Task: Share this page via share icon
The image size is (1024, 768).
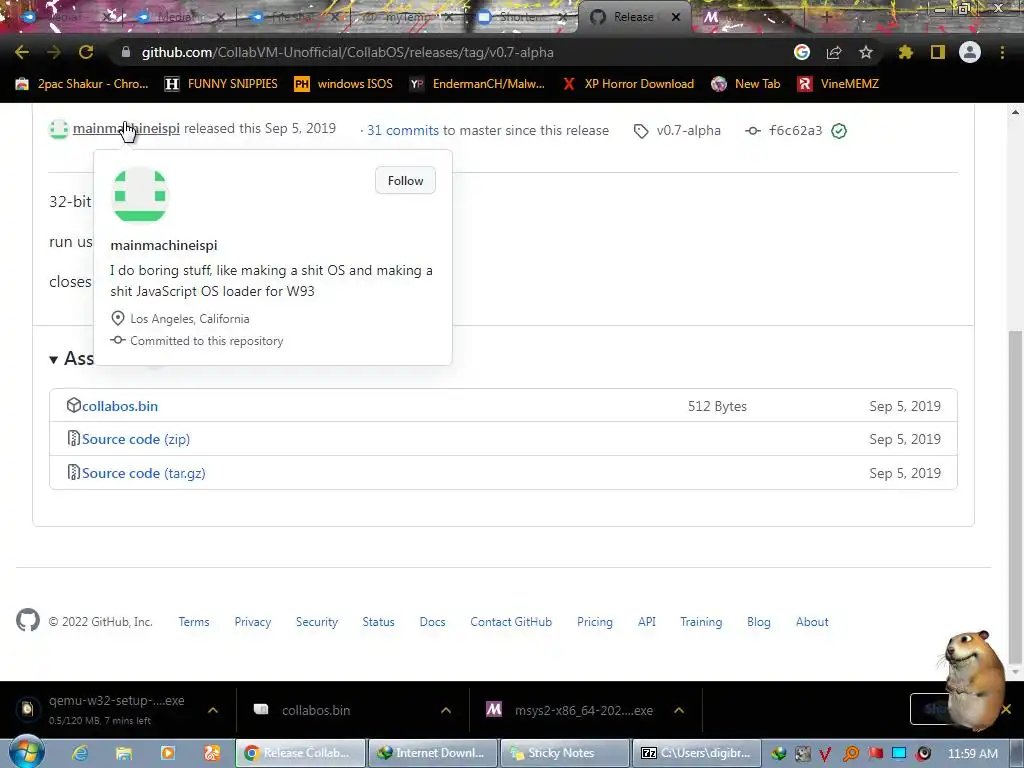Action: [833, 52]
